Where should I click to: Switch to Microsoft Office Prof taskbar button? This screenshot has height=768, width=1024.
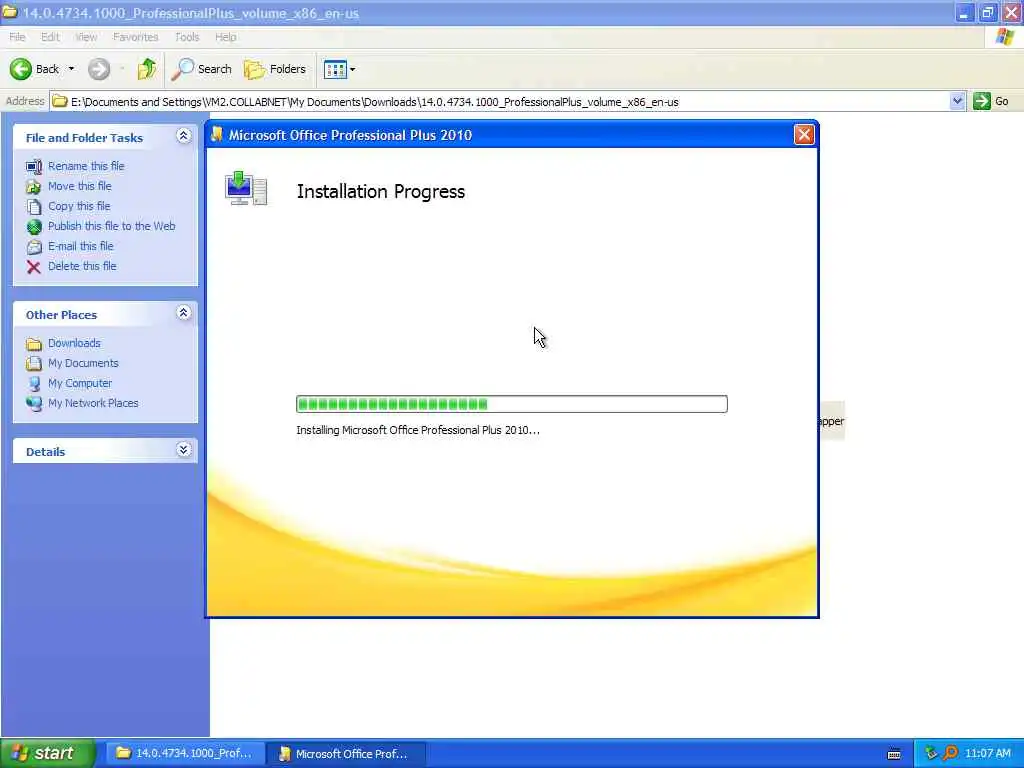coord(346,754)
